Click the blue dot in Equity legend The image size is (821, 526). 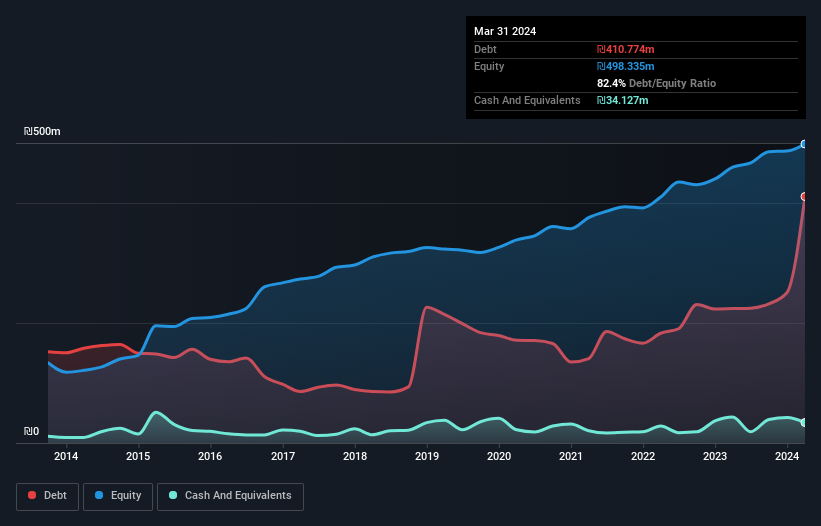pyautogui.click(x=99, y=495)
